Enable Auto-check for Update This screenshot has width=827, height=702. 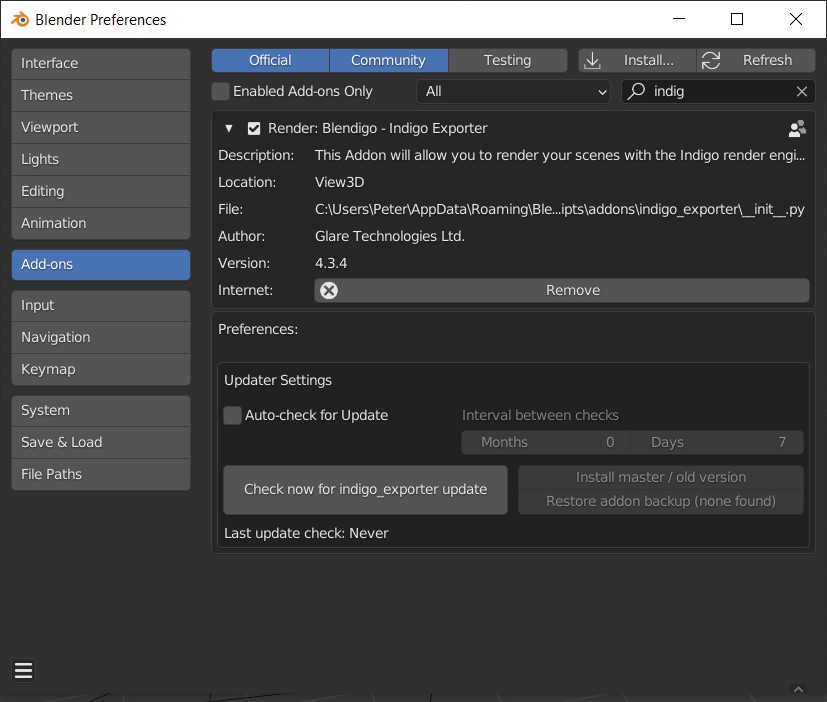click(233, 415)
